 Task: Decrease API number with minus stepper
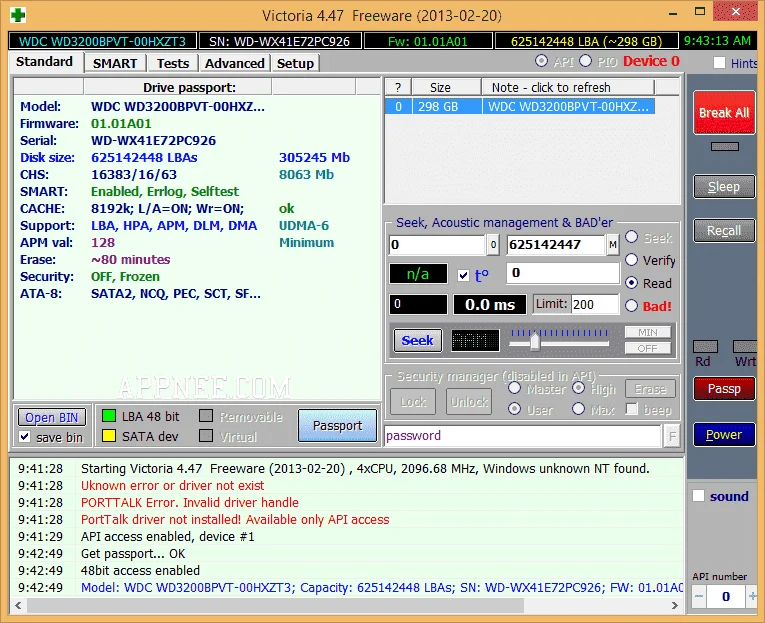699,596
